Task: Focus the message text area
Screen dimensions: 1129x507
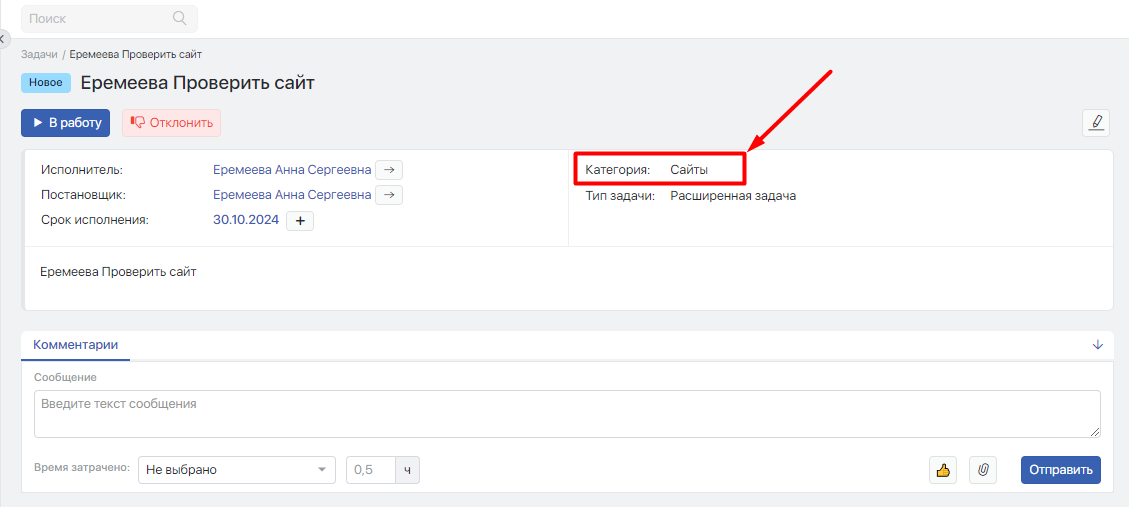Action: click(566, 414)
